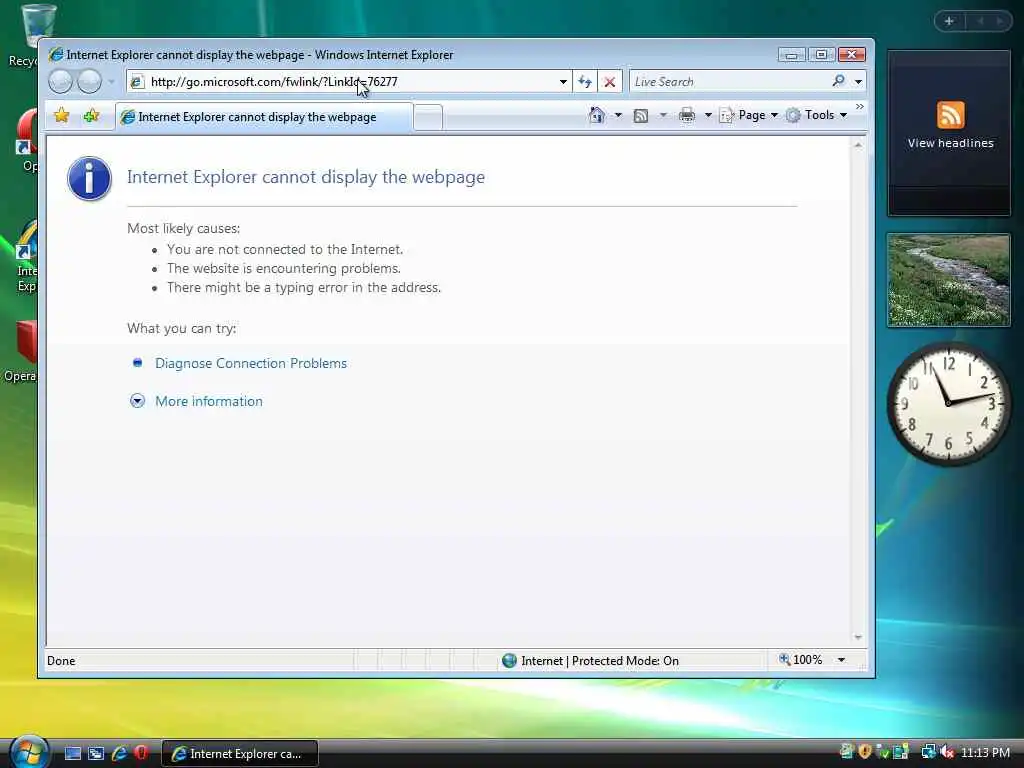Click the sidebar add gadgets plus button

coord(949,21)
